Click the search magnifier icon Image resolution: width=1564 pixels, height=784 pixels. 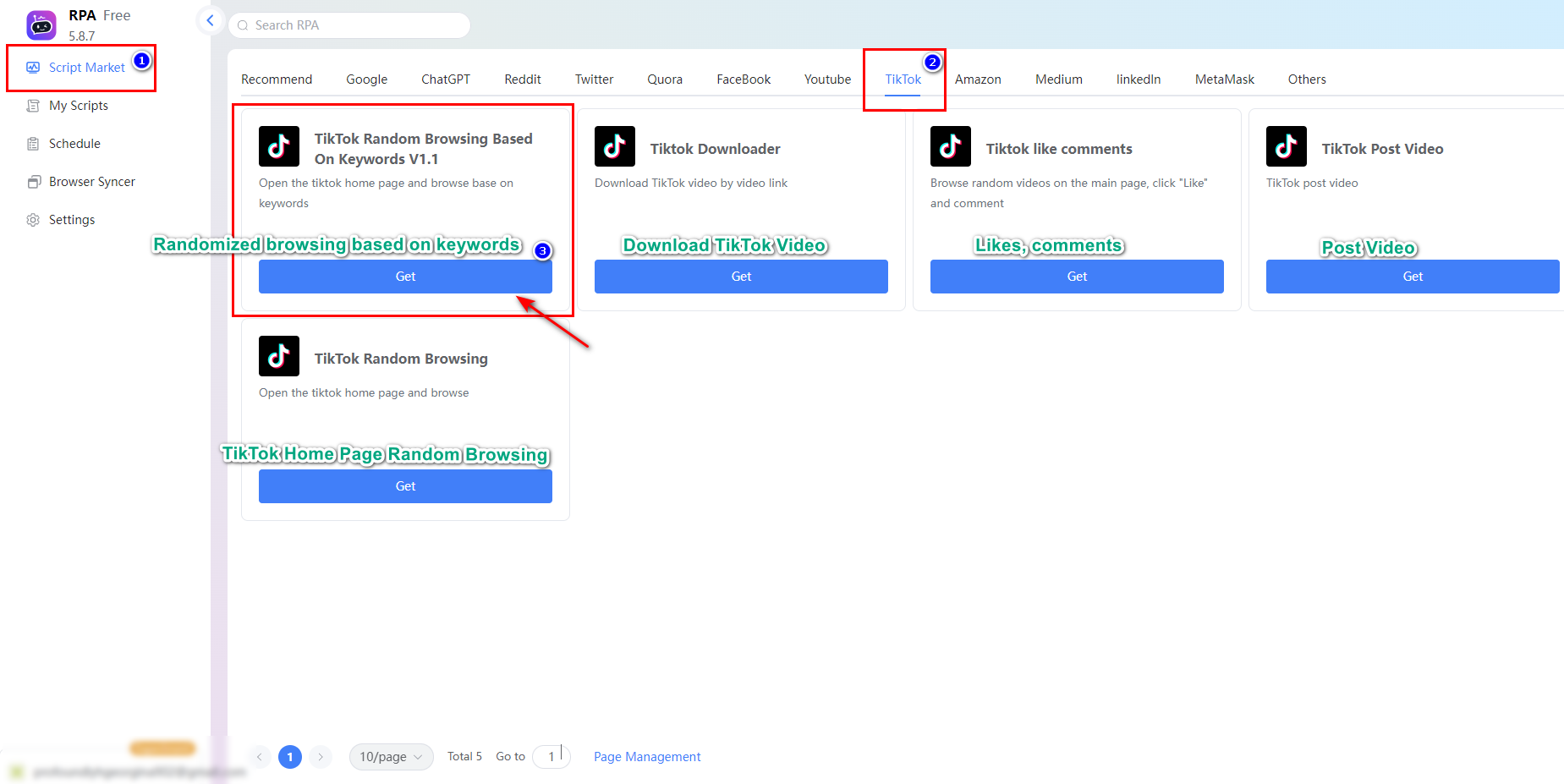pyautogui.click(x=243, y=25)
